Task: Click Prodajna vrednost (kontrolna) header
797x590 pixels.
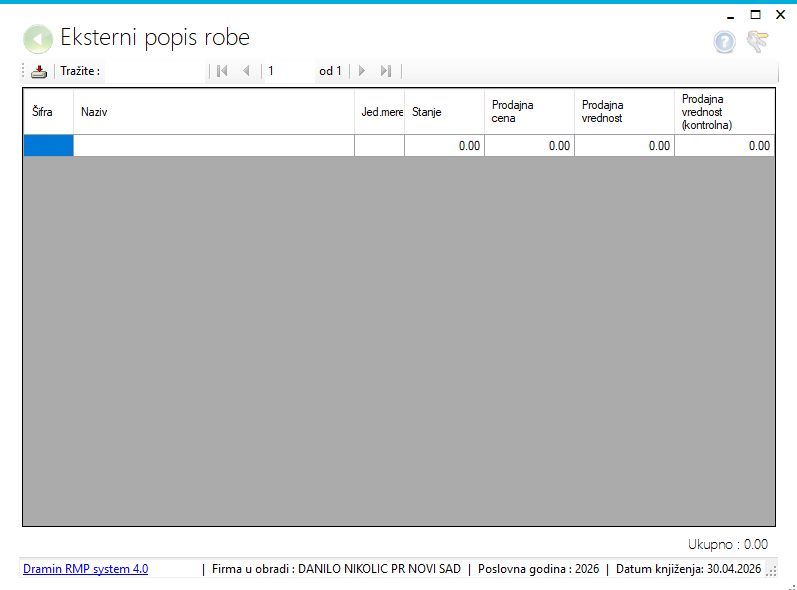Action: [x=725, y=112]
